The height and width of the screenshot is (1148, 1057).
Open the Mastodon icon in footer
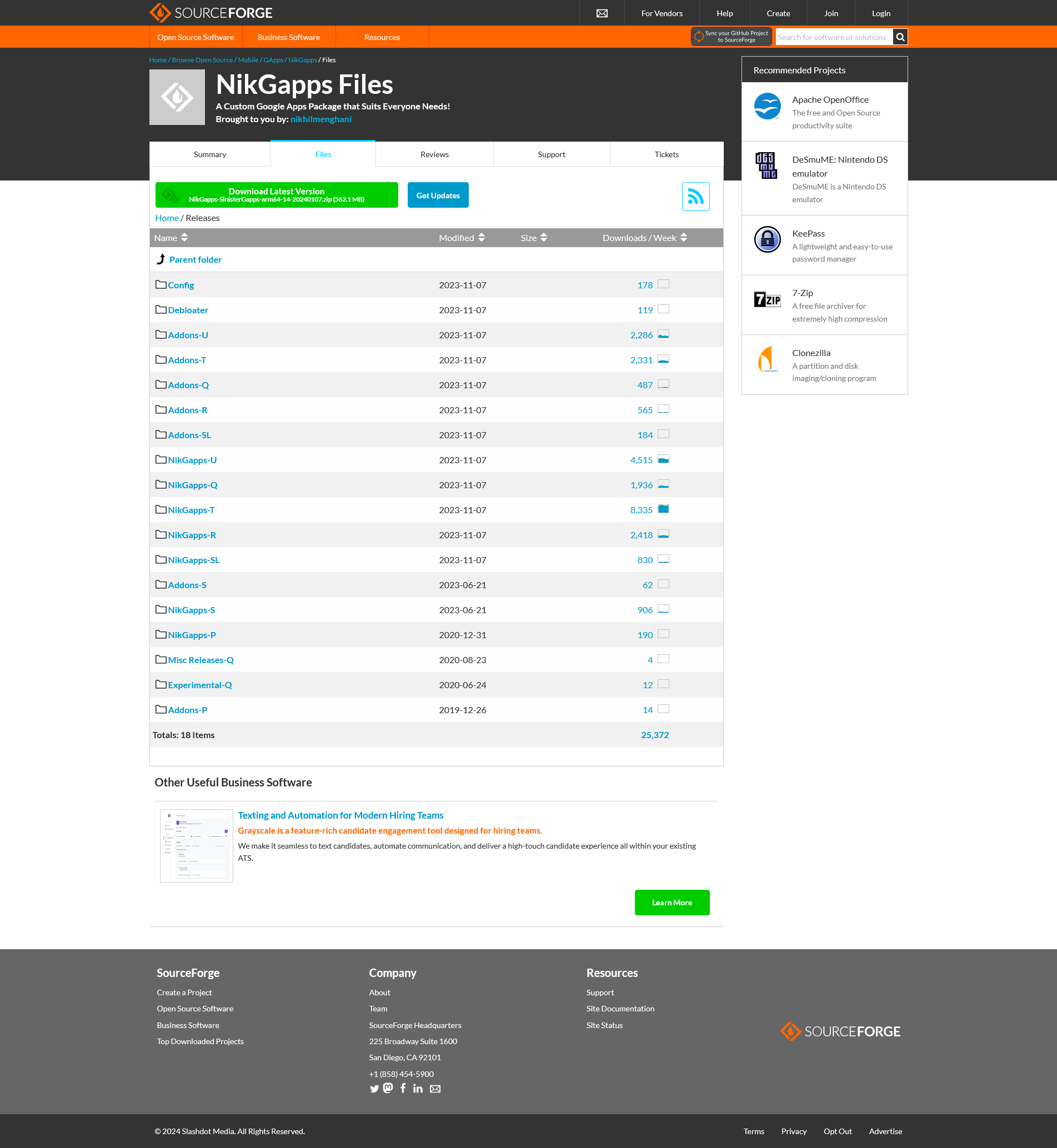tap(388, 1088)
